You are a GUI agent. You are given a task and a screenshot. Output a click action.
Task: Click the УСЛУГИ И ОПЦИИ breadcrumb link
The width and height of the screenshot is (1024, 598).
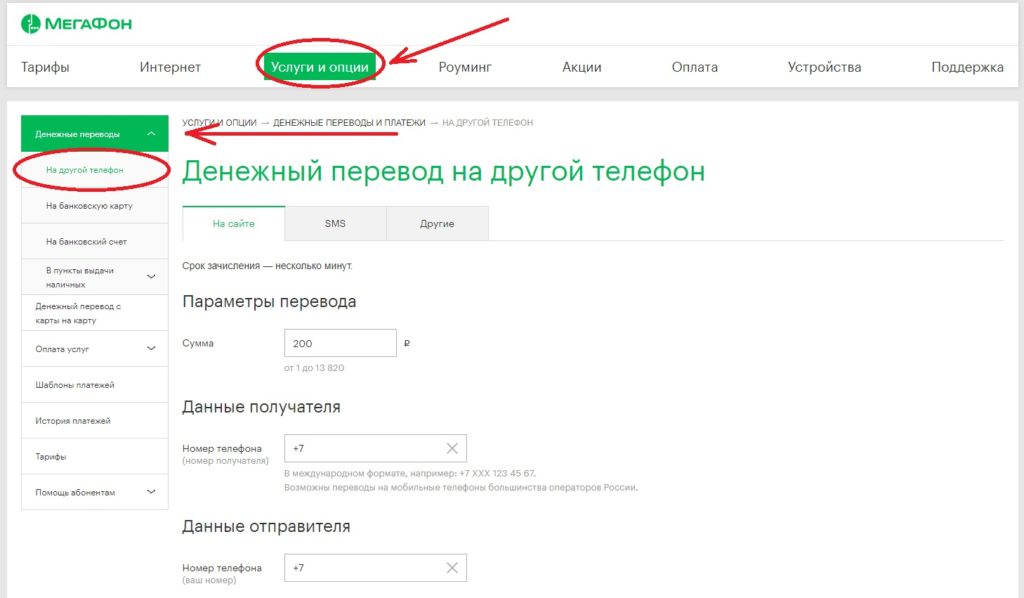pyautogui.click(x=219, y=120)
